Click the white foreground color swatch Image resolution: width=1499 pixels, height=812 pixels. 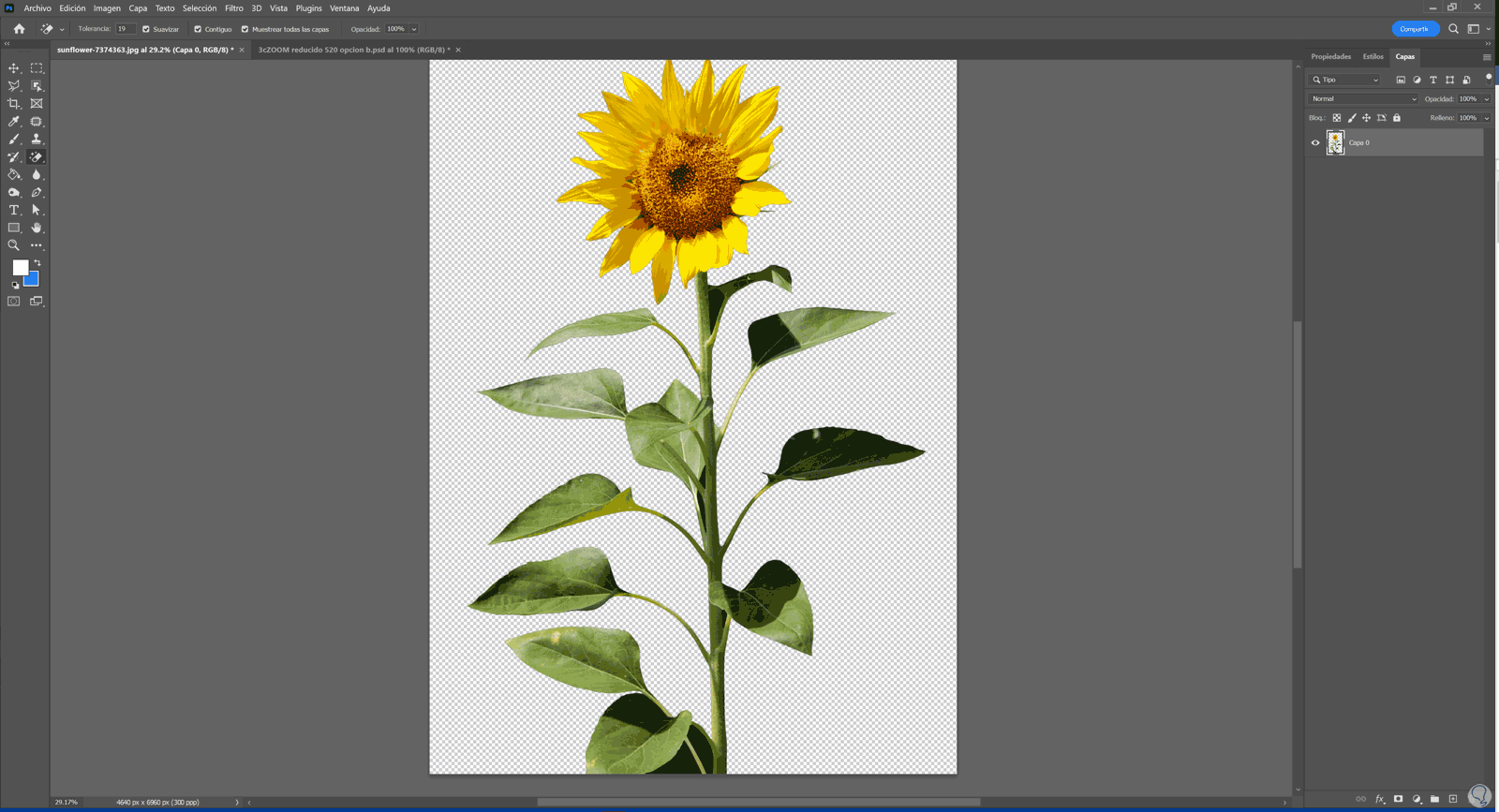20,268
